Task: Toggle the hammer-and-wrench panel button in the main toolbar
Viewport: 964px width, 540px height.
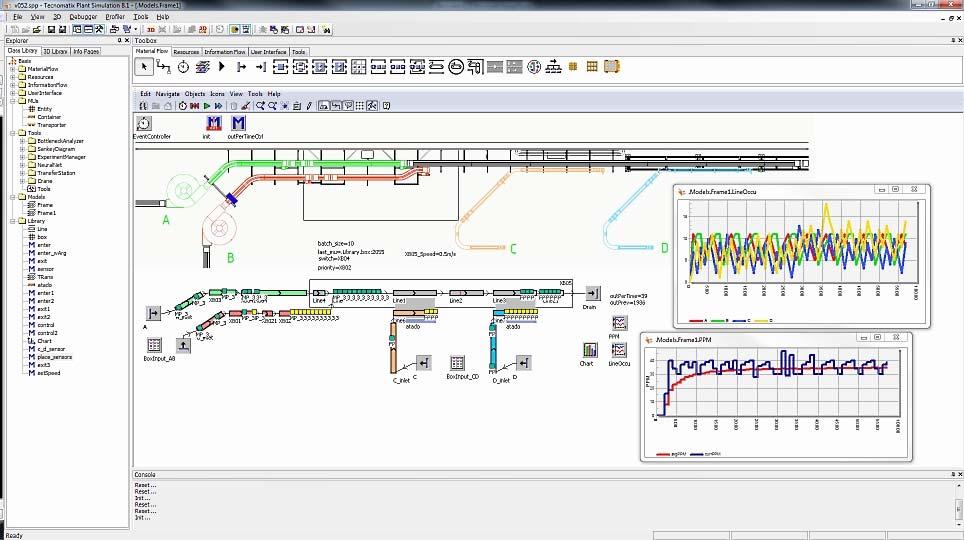Action: point(99,30)
